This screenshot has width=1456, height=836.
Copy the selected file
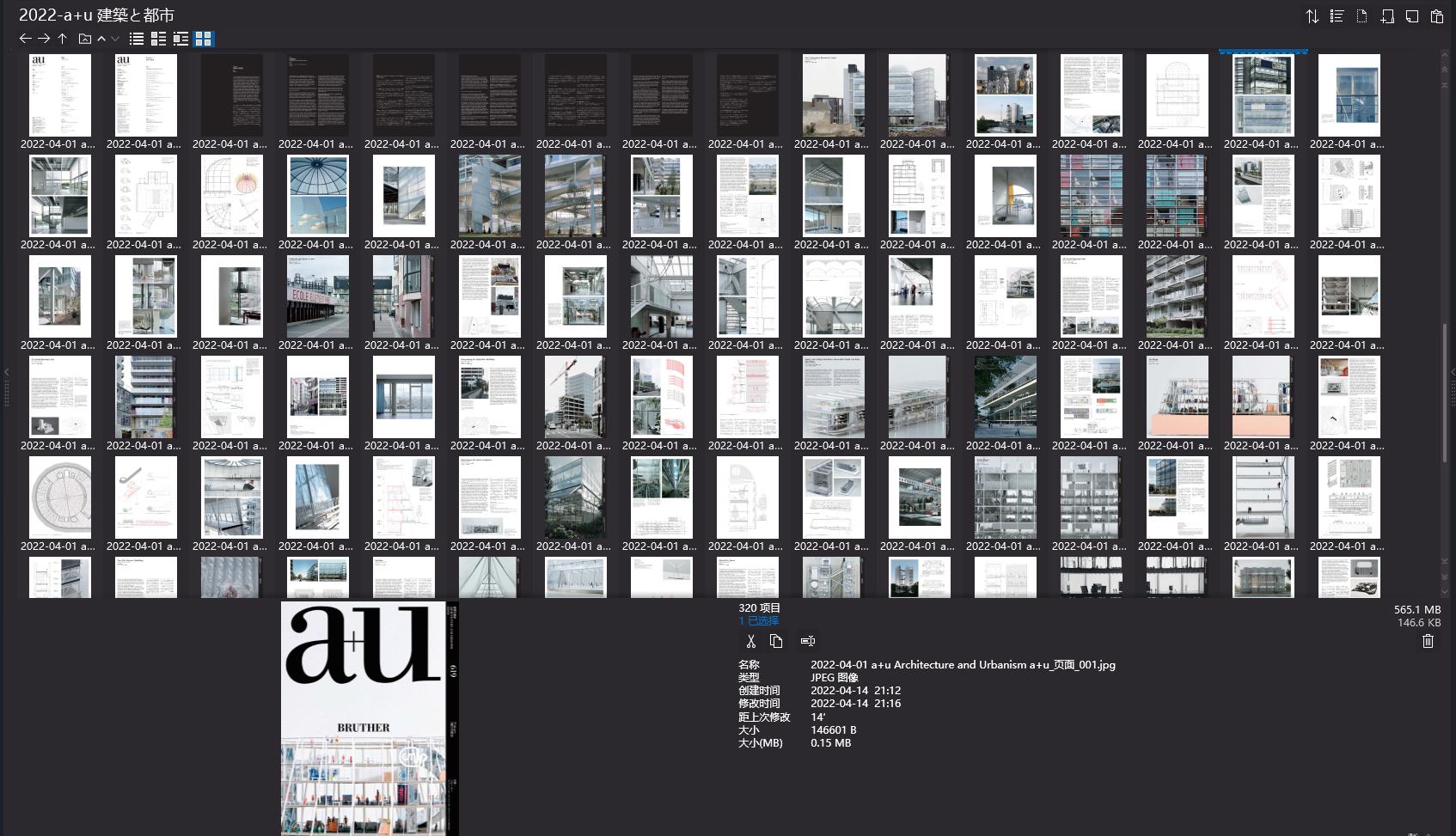[x=776, y=641]
